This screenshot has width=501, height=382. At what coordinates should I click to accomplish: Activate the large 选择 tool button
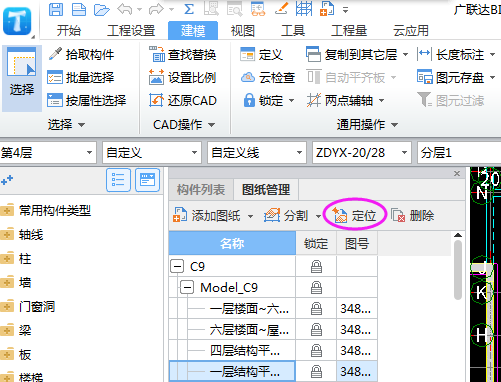pos(22,78)
